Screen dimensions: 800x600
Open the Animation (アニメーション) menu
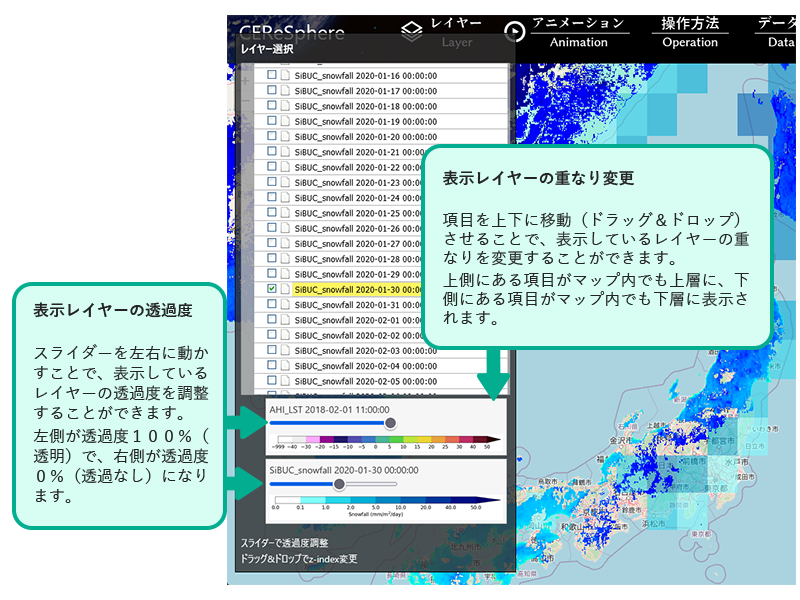point(579,32)
